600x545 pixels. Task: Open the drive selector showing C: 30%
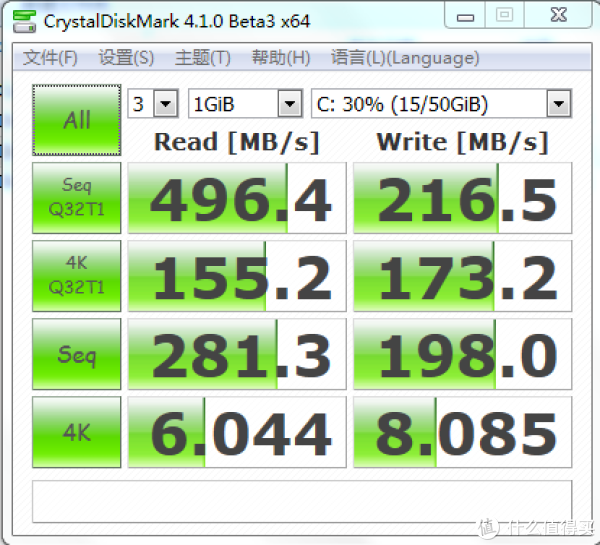442,103
